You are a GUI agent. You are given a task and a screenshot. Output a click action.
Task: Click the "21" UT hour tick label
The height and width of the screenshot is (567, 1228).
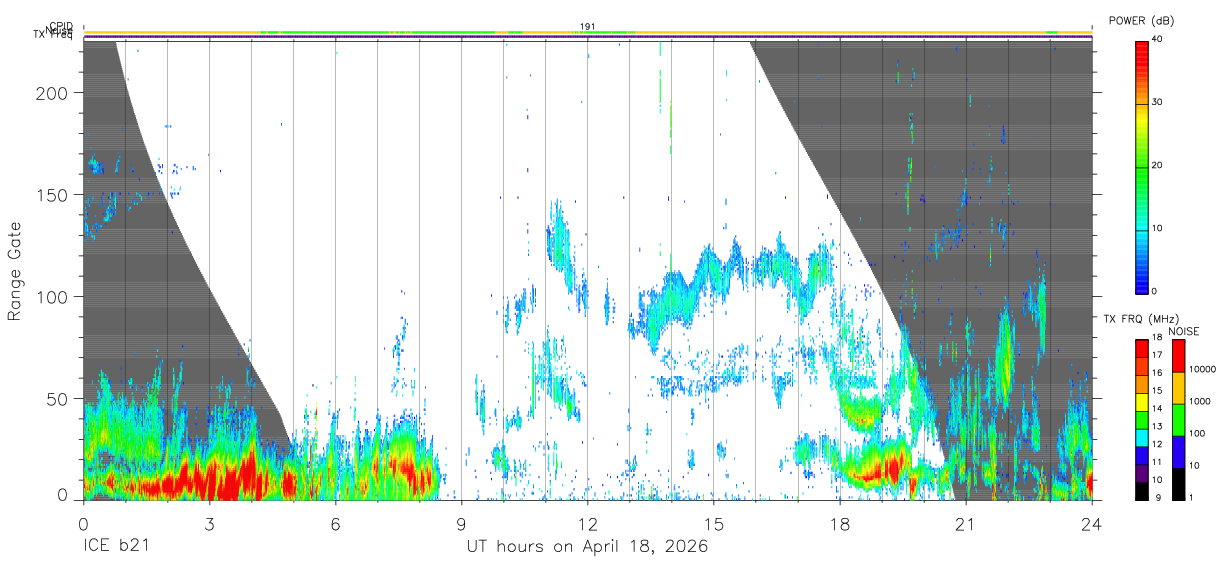click(x=966, y=524)
